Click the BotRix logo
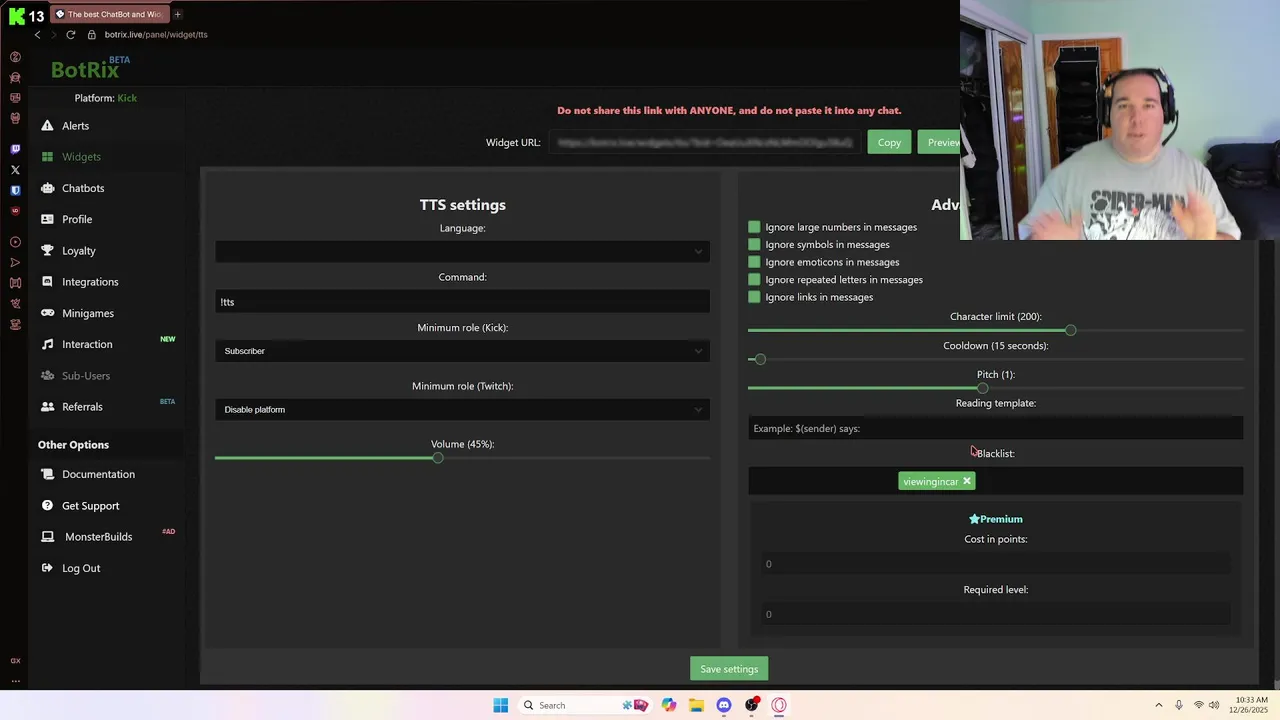This screenshot has height=720, width=1280. tap(90, 68)
